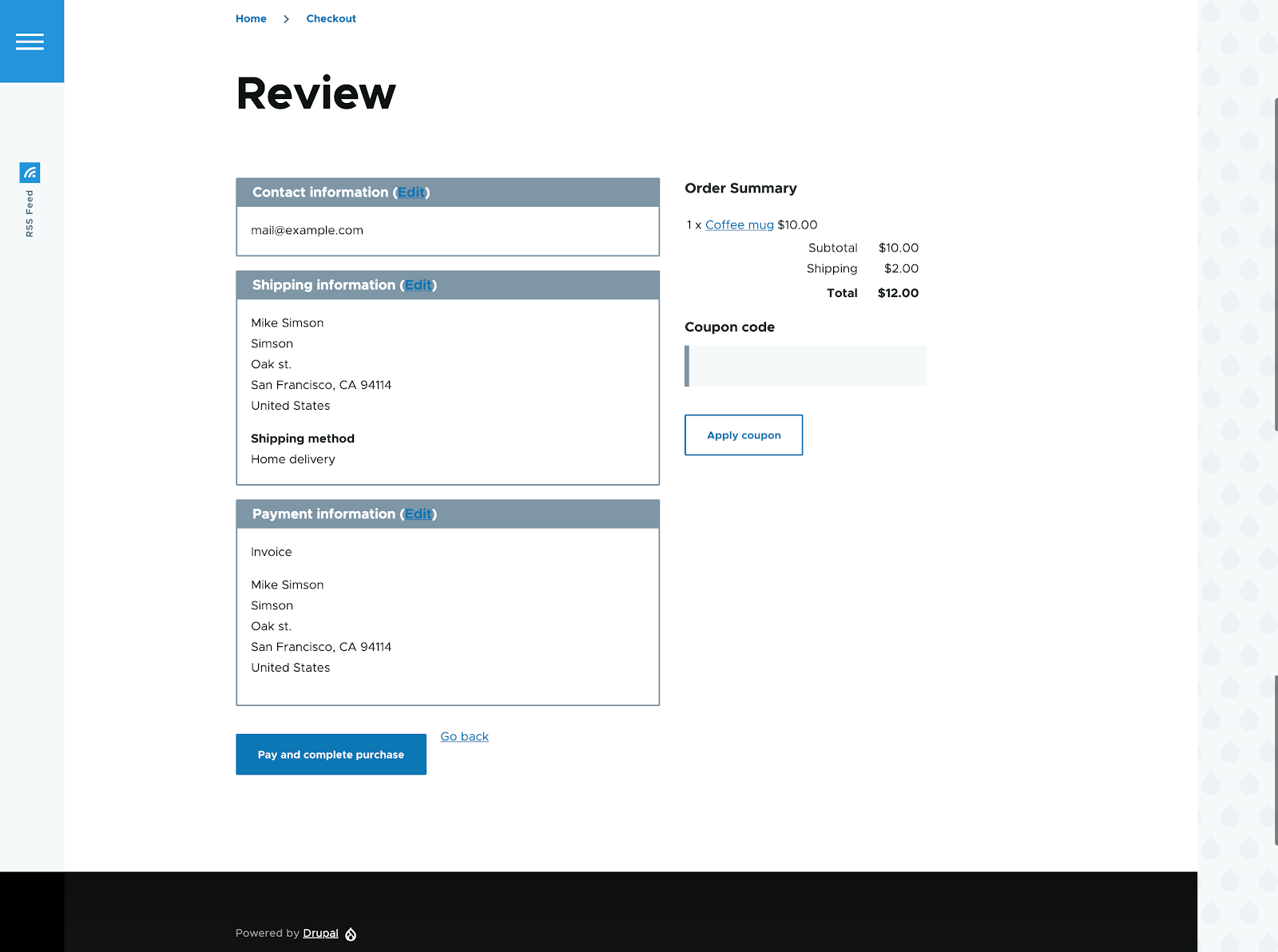
Task: Navigate to Home via breadcrumb
Action: (251, 18)
